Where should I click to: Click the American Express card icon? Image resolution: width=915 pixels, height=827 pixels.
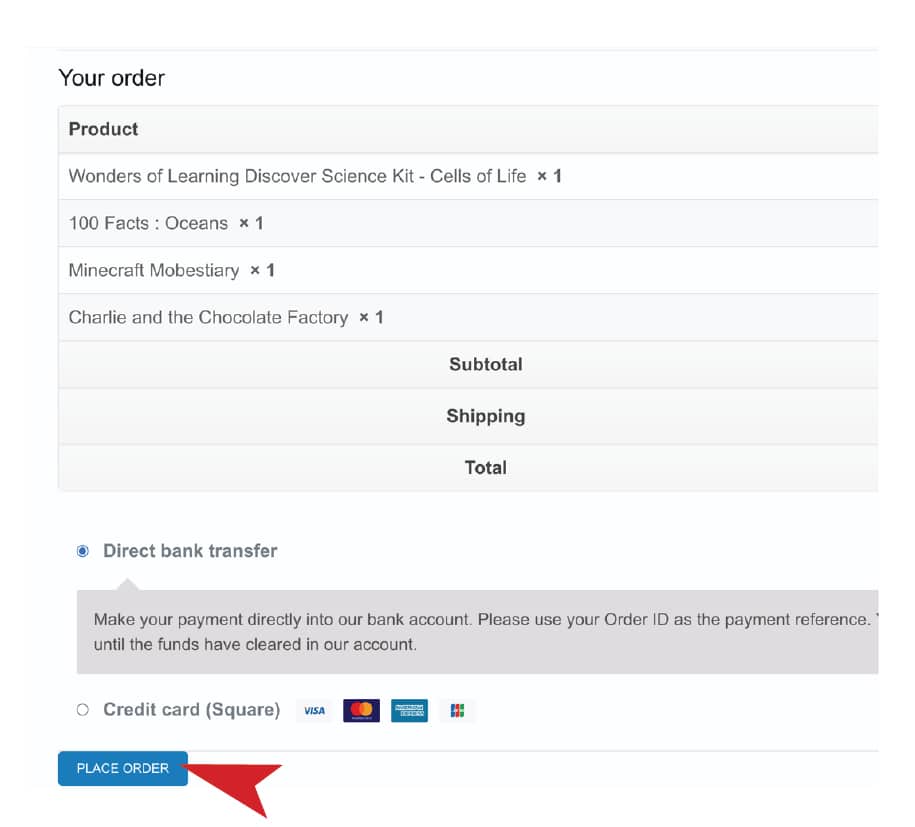409,710
